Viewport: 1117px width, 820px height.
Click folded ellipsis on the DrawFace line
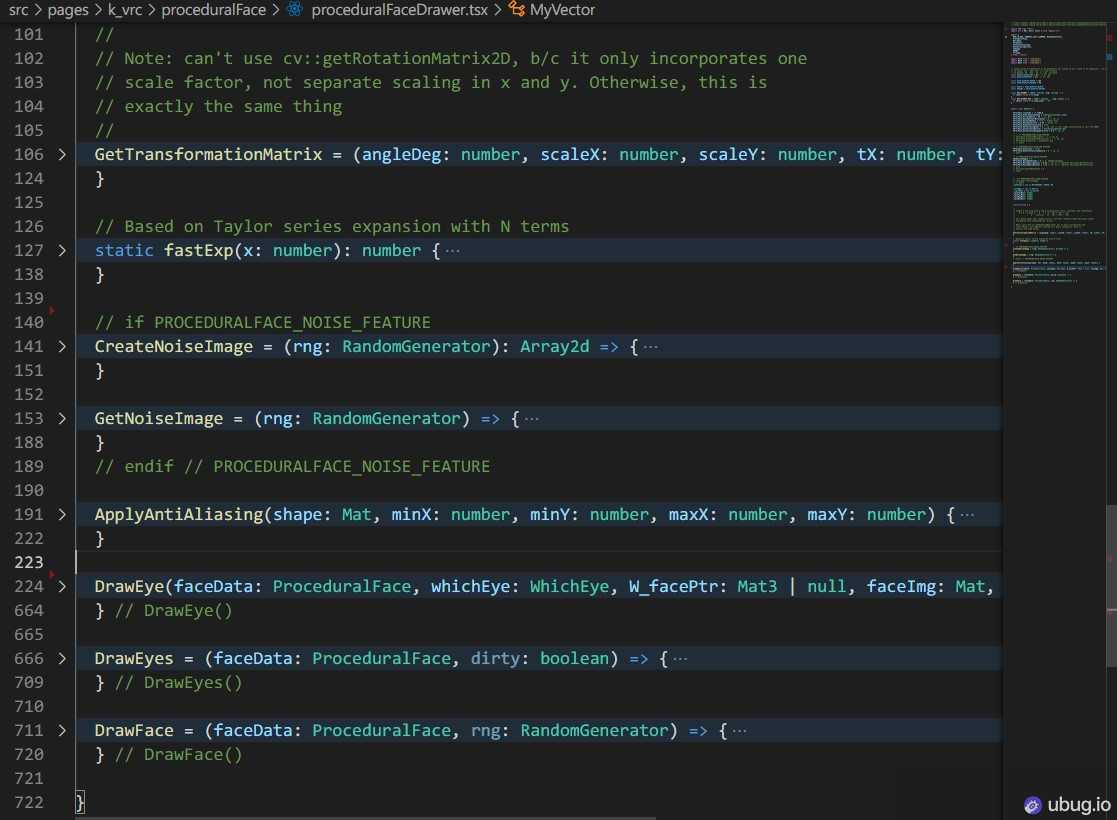(739, 731)
